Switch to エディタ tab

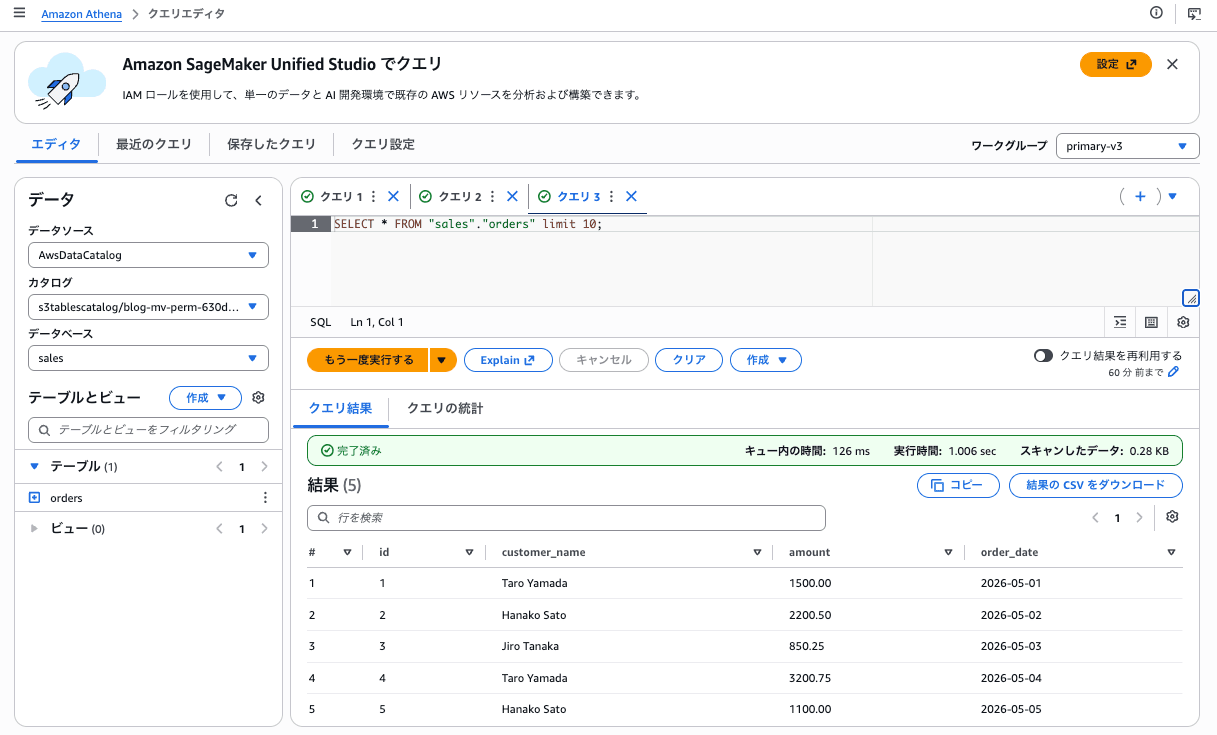click(x=56, y=144)
